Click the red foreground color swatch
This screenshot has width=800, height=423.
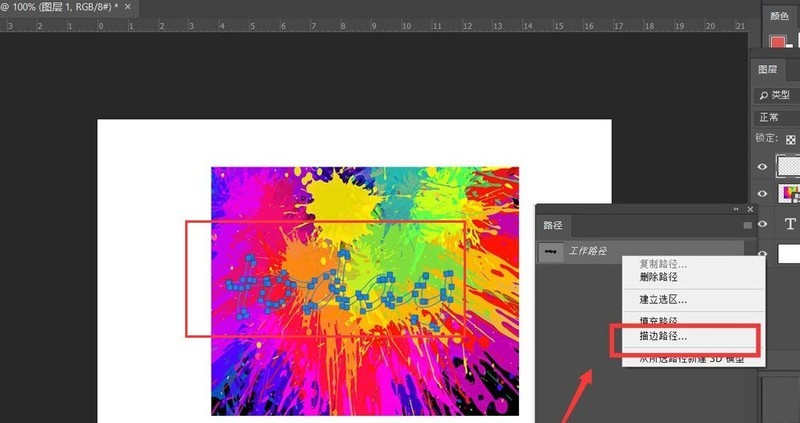[x=778, y=43]
